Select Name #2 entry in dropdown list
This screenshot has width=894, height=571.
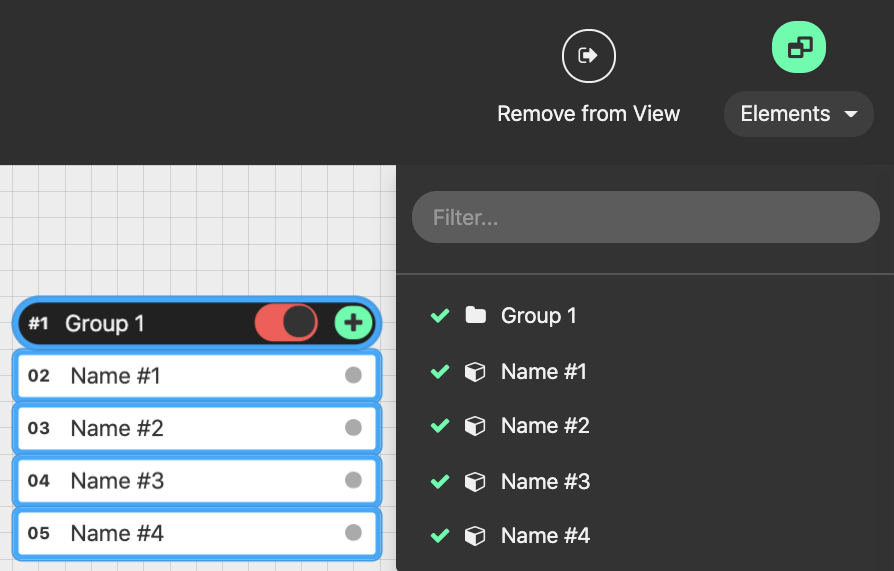click(545, 426)
